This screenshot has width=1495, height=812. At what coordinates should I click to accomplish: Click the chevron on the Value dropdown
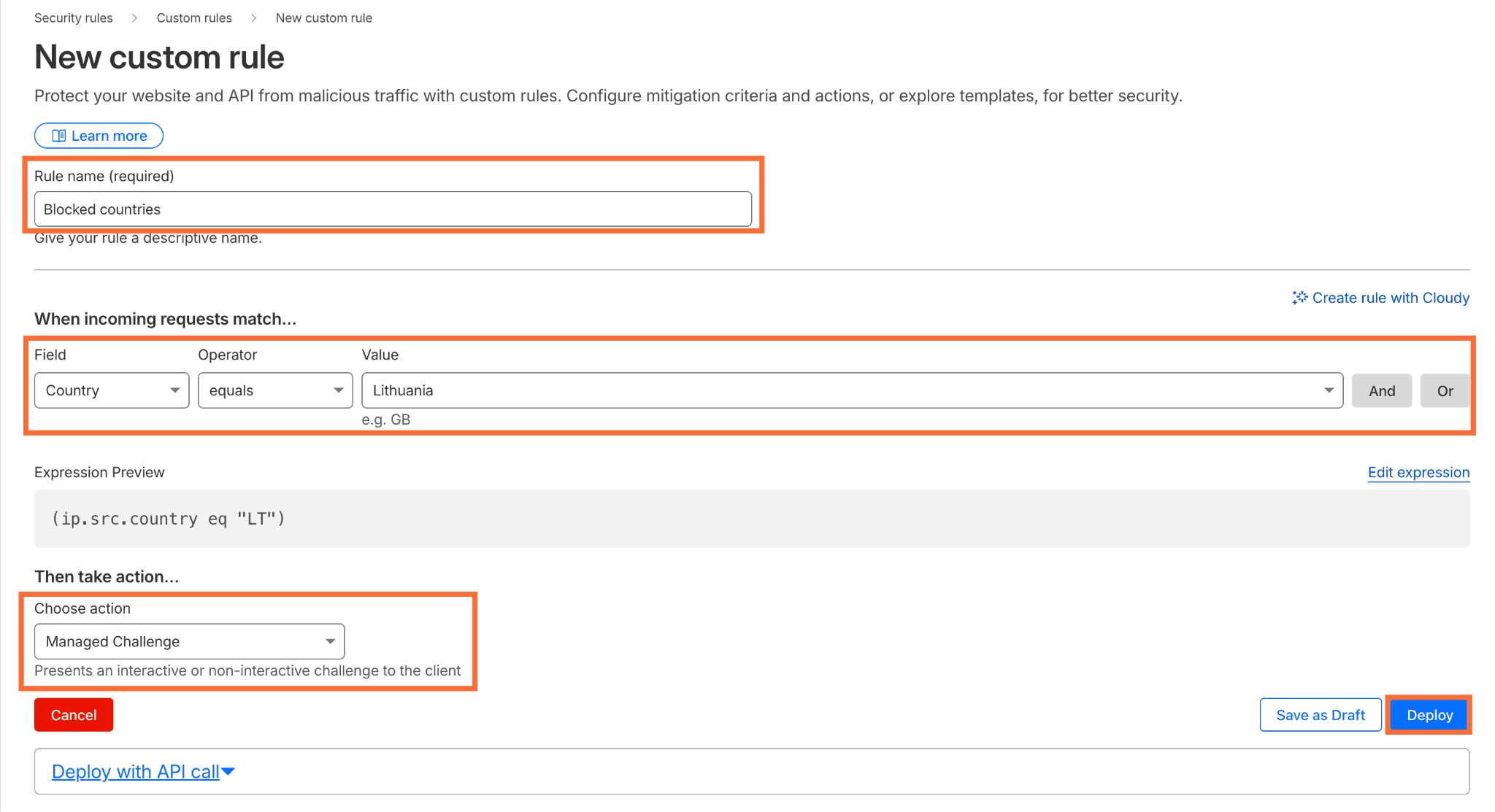click(x=1329, y=390)
